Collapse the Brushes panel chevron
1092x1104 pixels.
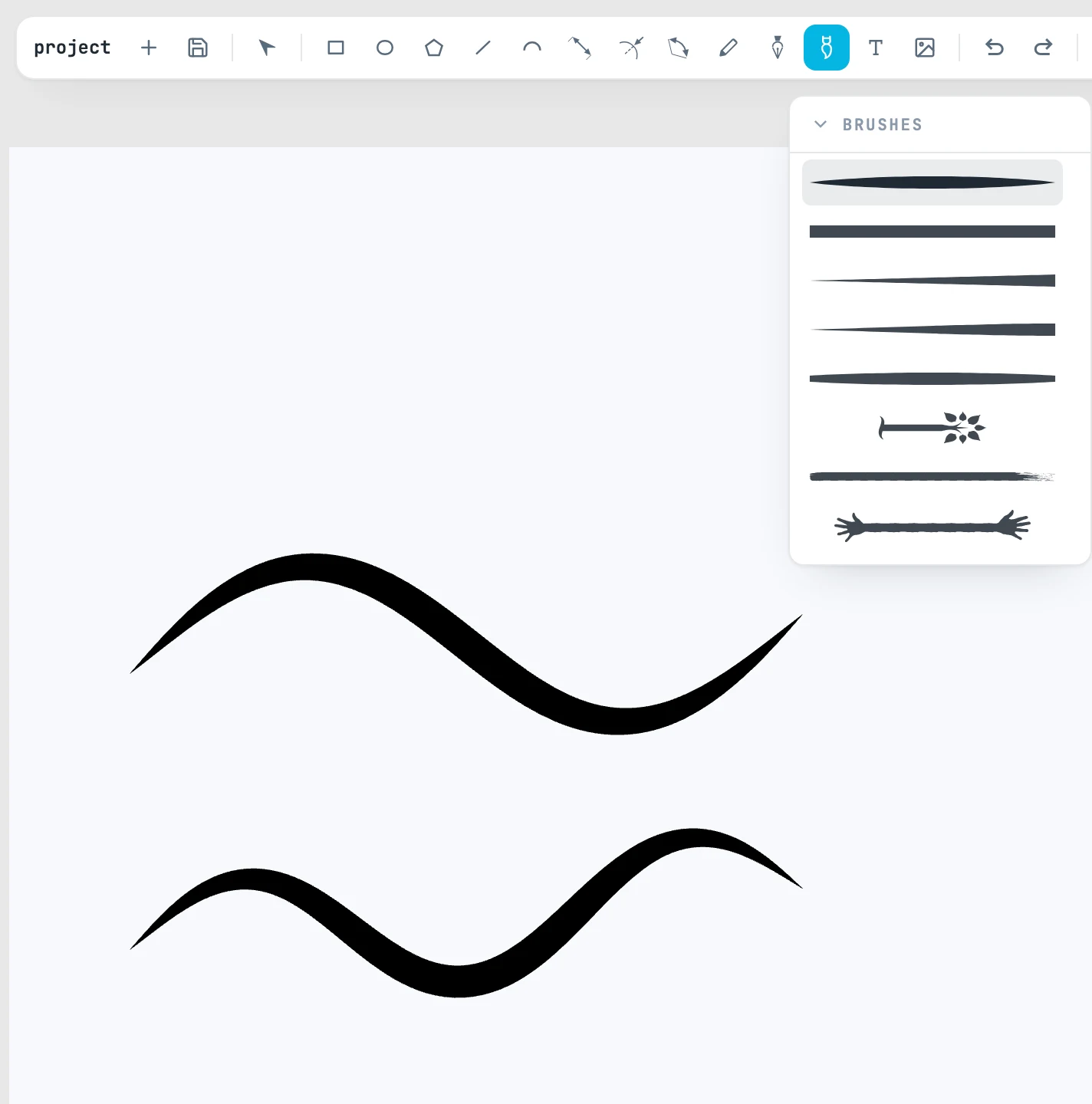click(x=821, y=124)
